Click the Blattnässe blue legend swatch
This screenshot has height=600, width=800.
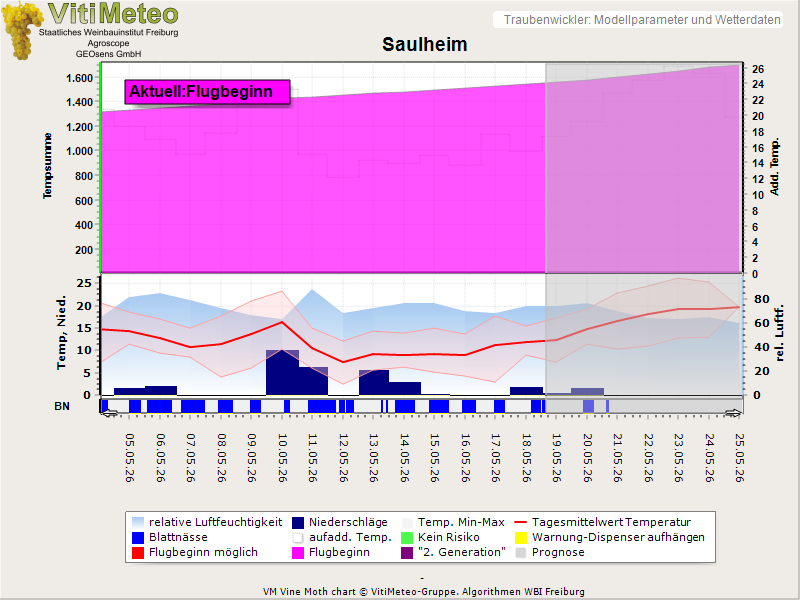click(x=138, y=538)
